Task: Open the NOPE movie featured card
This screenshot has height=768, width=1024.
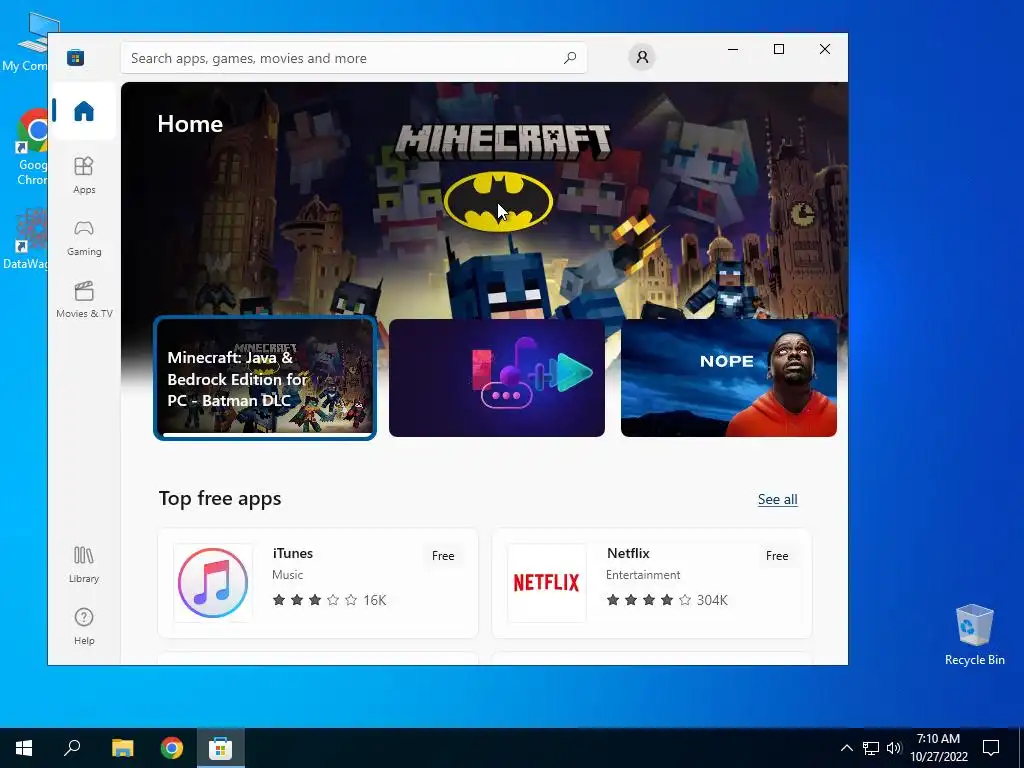Action: click(x=729, y=378)
